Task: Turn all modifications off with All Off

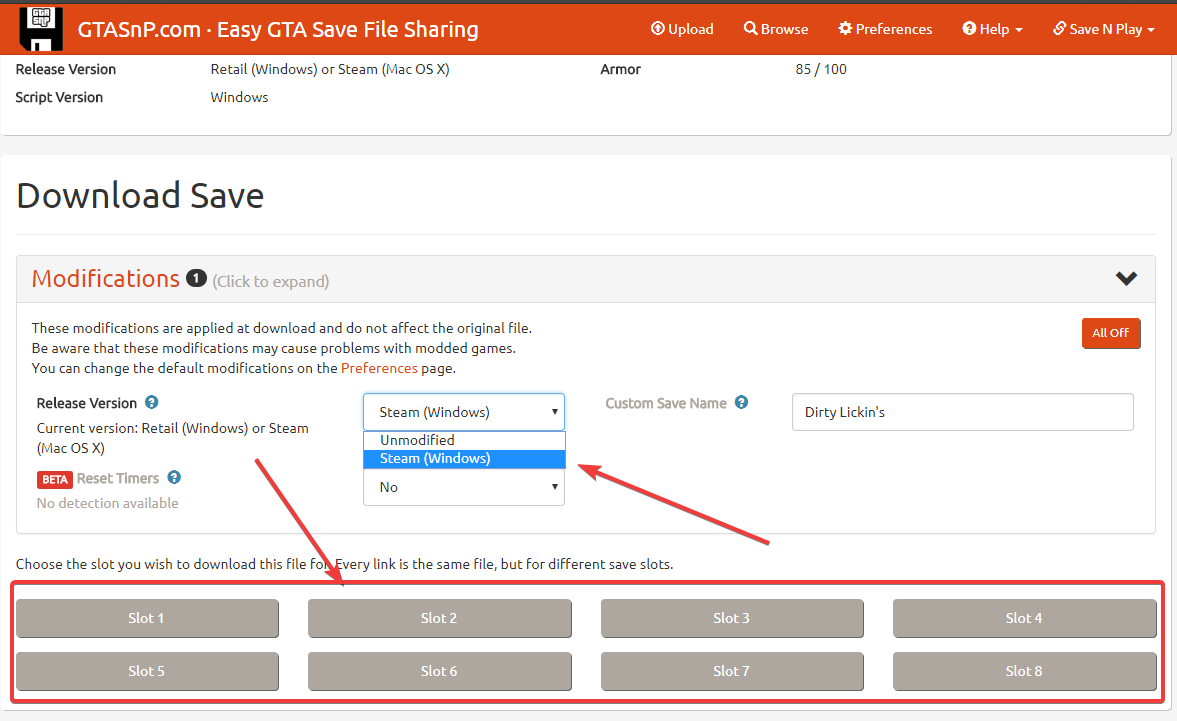Action: tap(1111, 333)
